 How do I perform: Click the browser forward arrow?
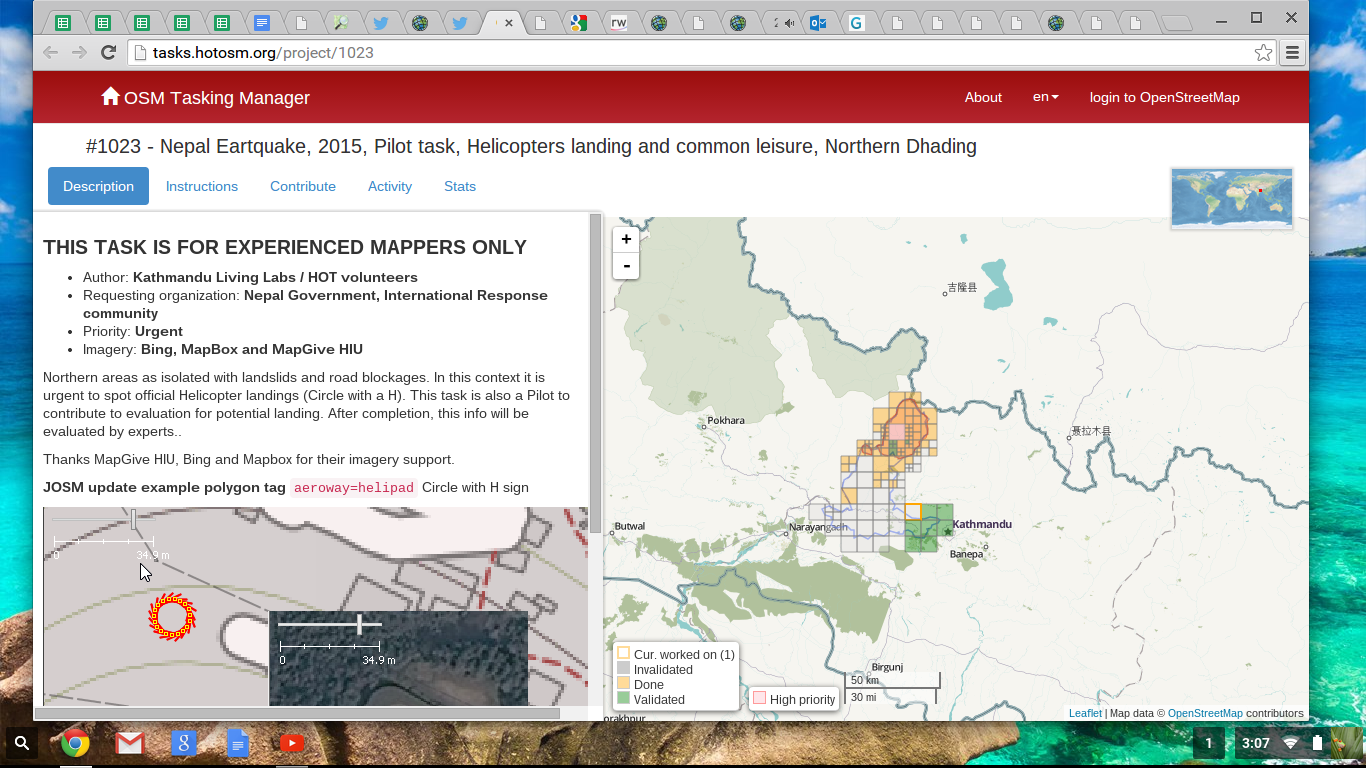click(79, 53)
